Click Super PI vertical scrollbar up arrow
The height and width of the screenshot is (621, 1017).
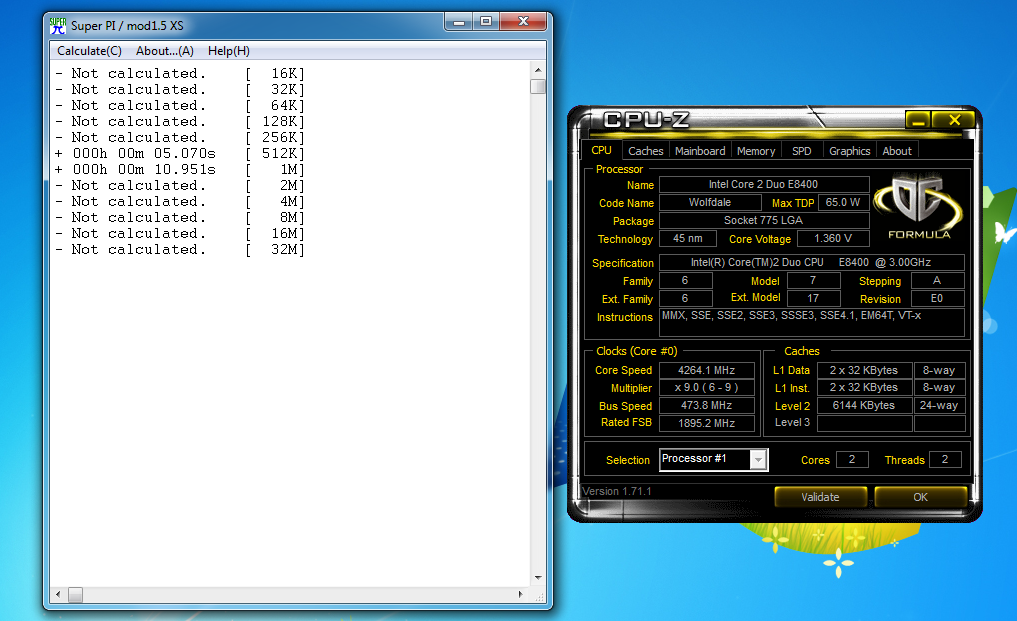(x=538, y=71)
